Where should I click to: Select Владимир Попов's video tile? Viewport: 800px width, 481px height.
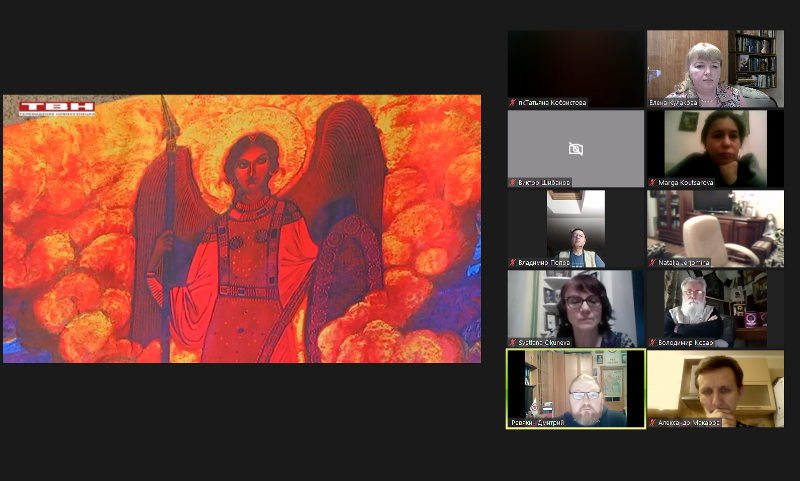576,229
